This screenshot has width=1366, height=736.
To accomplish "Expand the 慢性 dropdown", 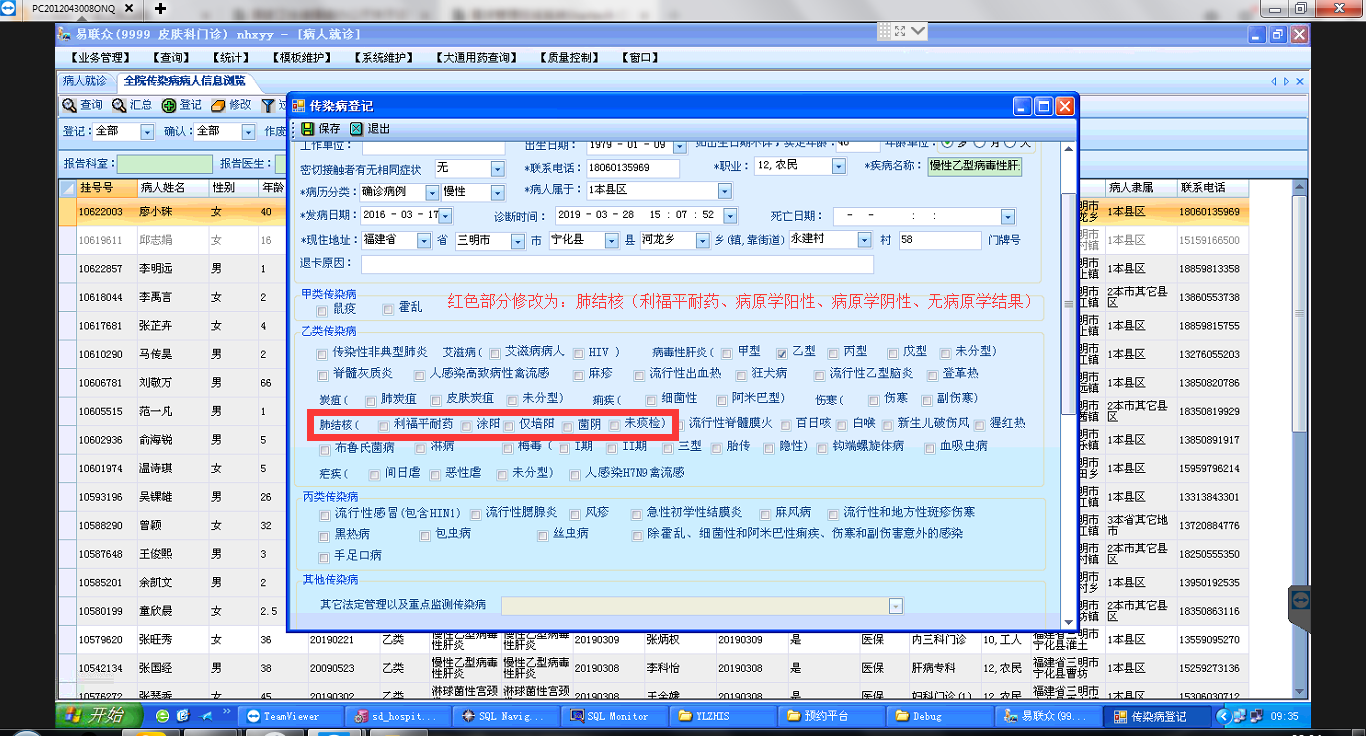I will (498, 192).
